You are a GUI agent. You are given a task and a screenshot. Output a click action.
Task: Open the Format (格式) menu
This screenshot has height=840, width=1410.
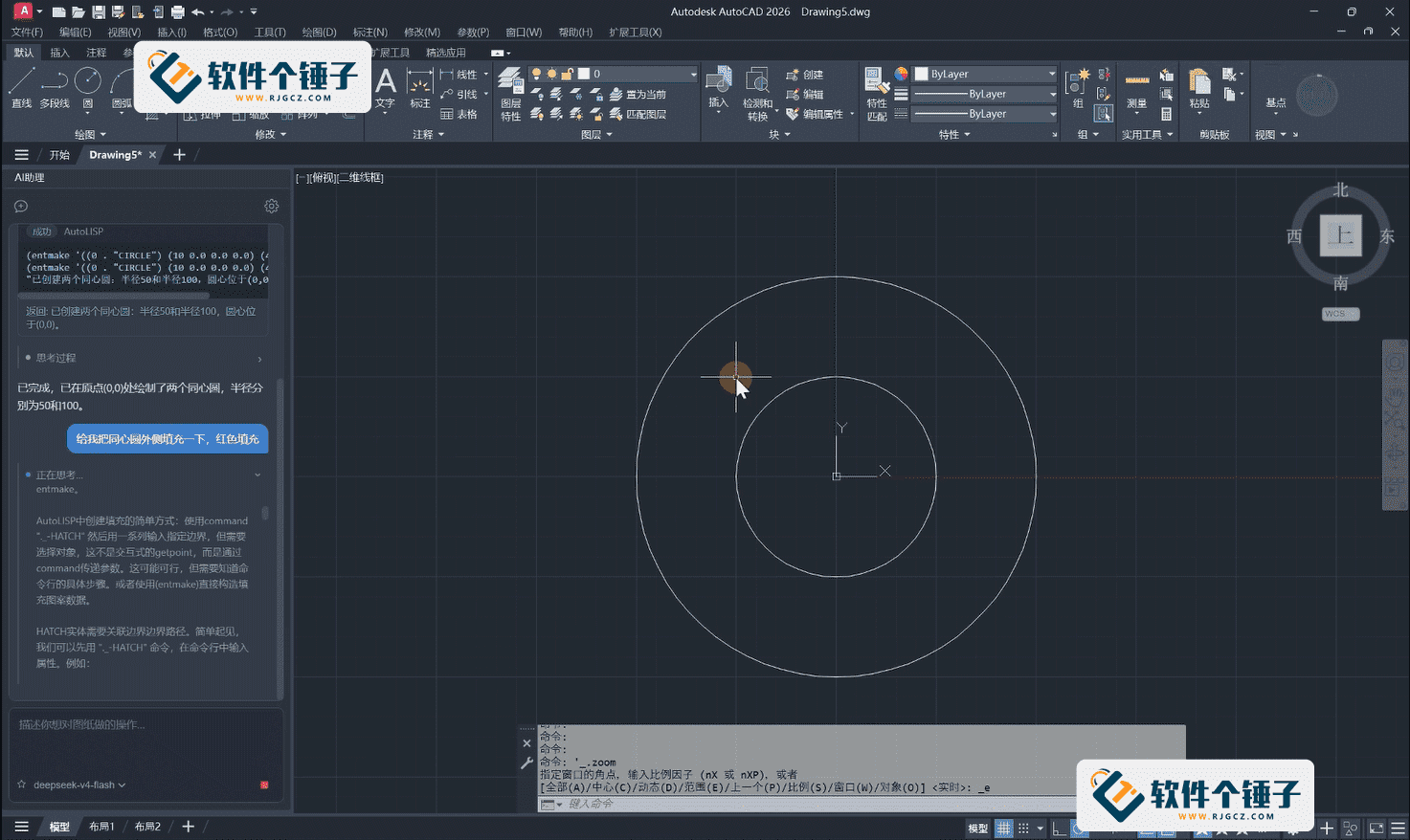tap(220, 33)
